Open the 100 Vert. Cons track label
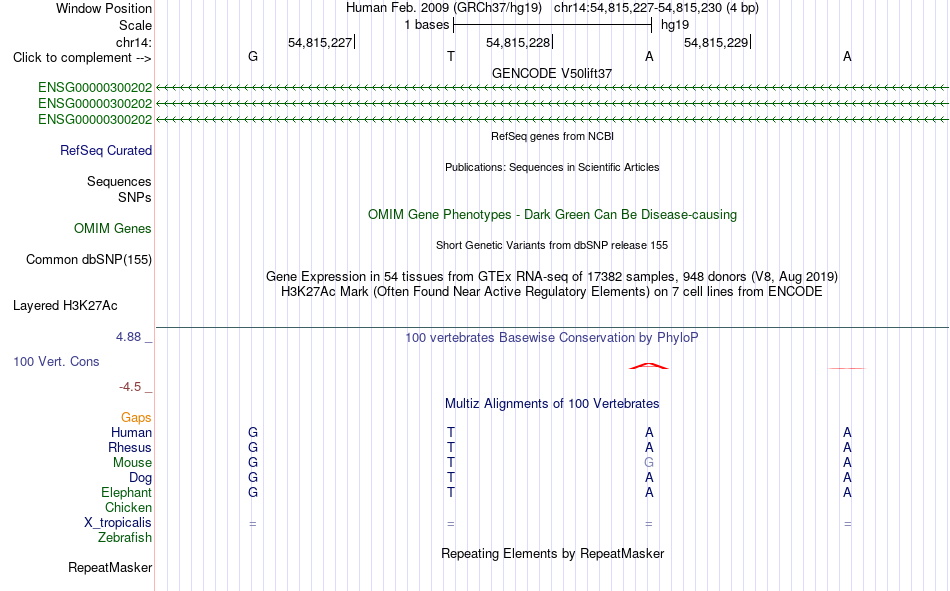The image size is (950, 591). (56, 361)
